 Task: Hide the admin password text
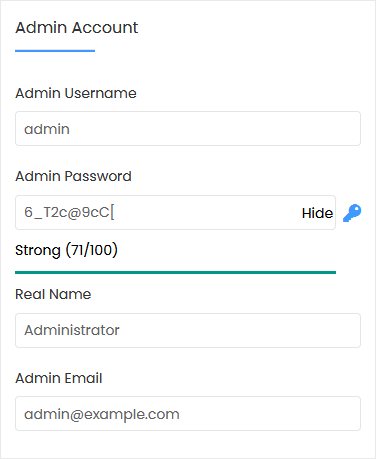317,213
